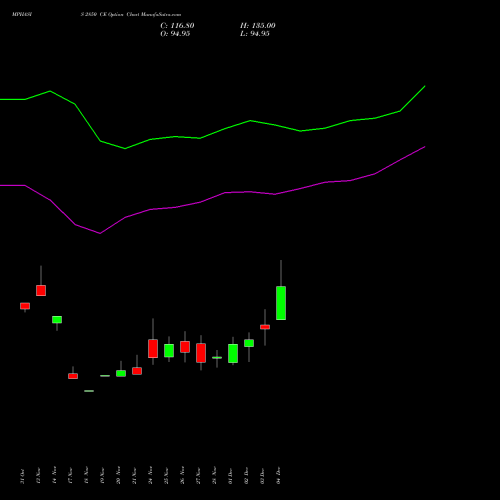The height and width of the screenshot is (500, 500).
Task: Click the low price value L: 94.95
Action: click(x=255, y=34)
